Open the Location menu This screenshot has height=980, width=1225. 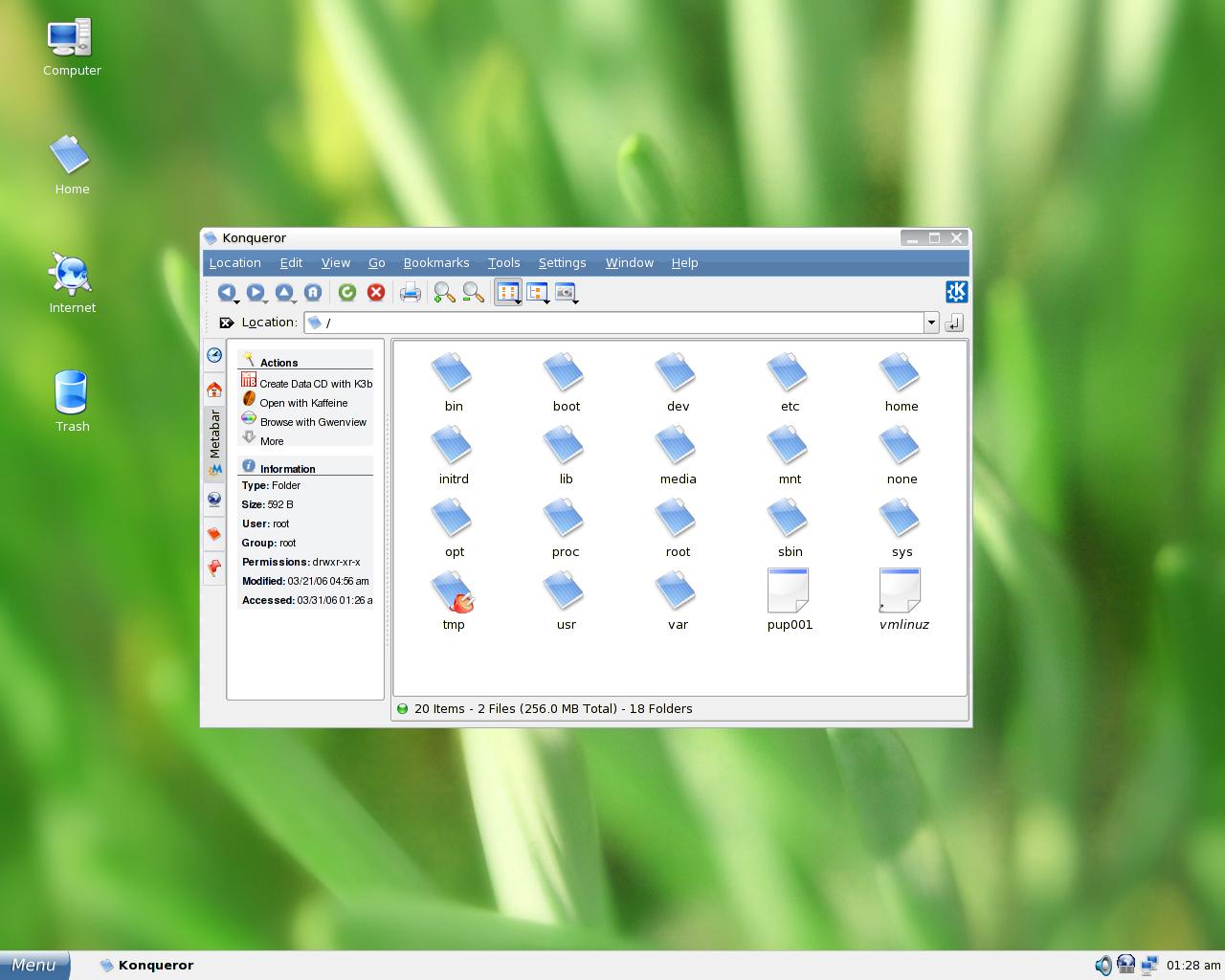click(x=235, y=262)
